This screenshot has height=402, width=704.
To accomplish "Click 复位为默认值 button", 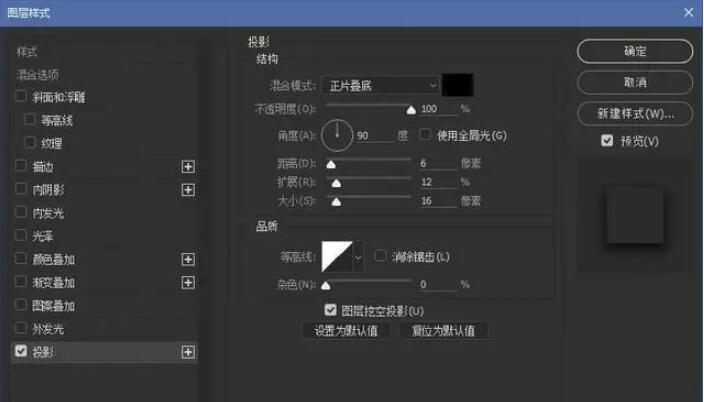I will [x=444, y=331].
